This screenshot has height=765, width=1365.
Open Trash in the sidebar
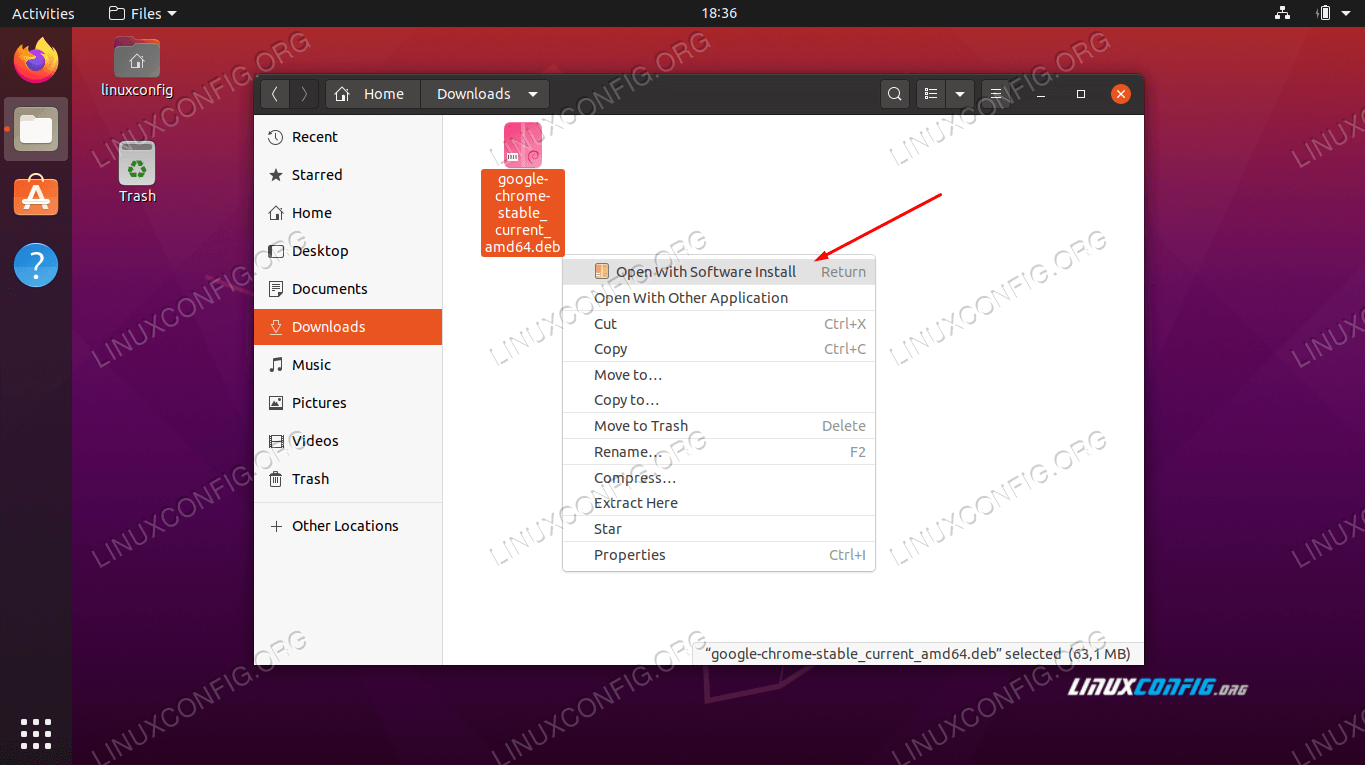[x=348, y=479]
